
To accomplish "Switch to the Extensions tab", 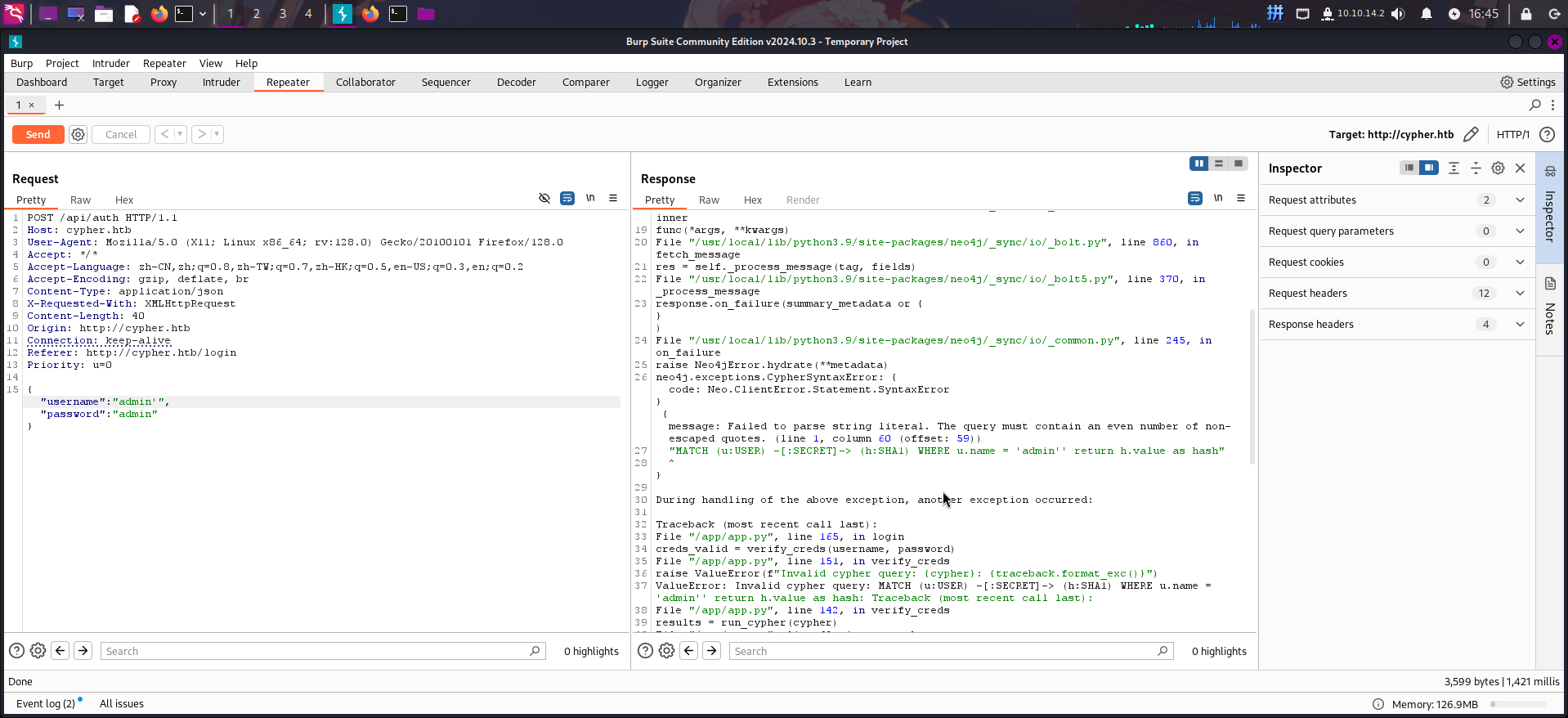I will tap(792, 82).
